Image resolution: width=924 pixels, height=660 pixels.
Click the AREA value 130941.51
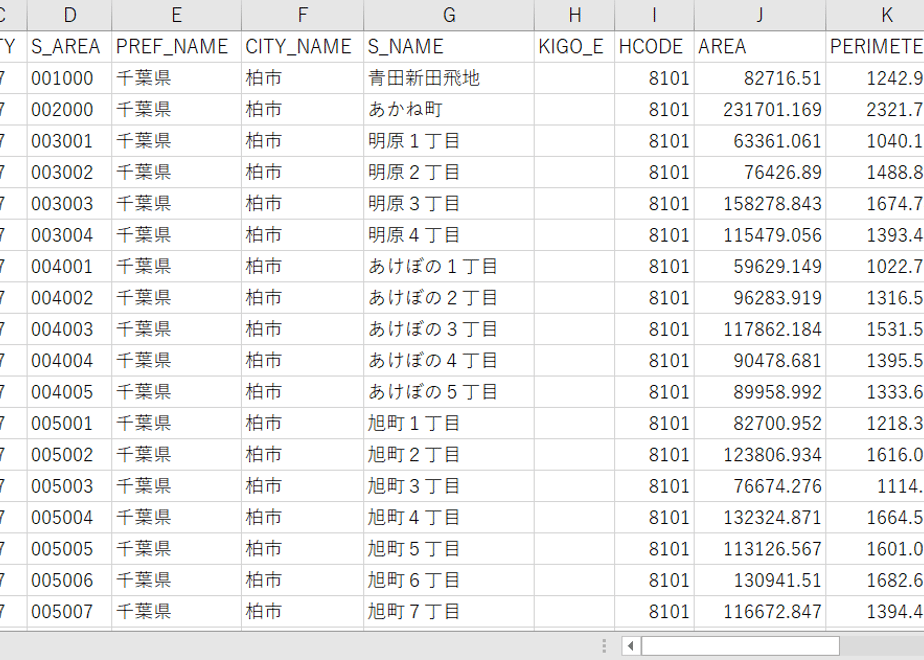click(x=760, y=580)
